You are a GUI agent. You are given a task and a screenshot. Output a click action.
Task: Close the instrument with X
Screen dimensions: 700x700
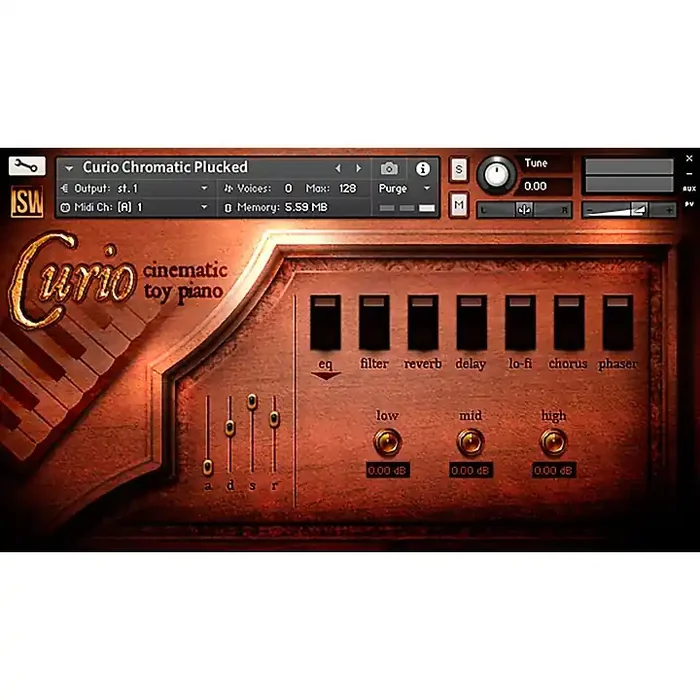tap(689, 158)
